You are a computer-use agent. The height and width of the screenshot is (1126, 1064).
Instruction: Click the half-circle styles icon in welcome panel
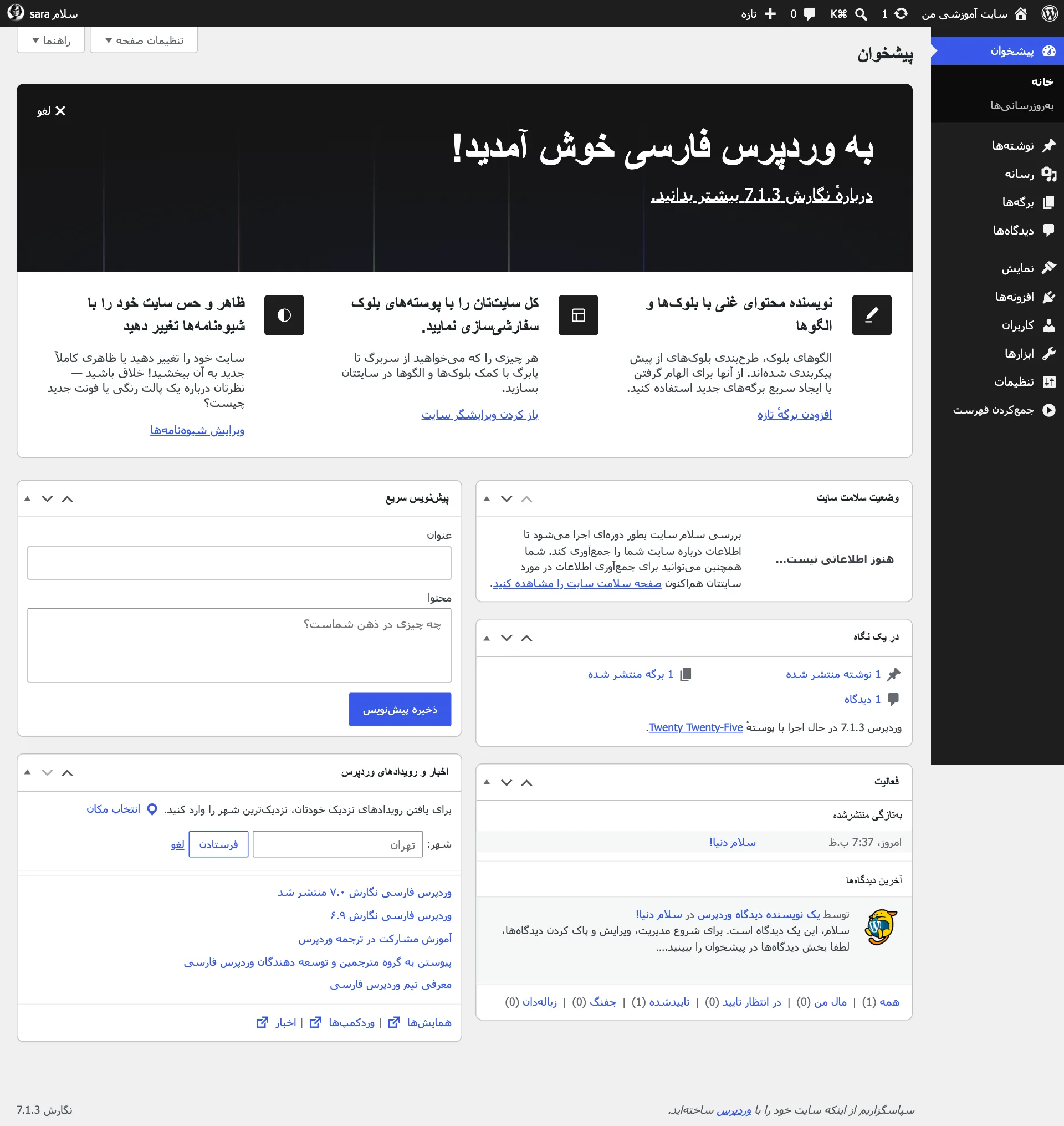[x=284, y=315]
